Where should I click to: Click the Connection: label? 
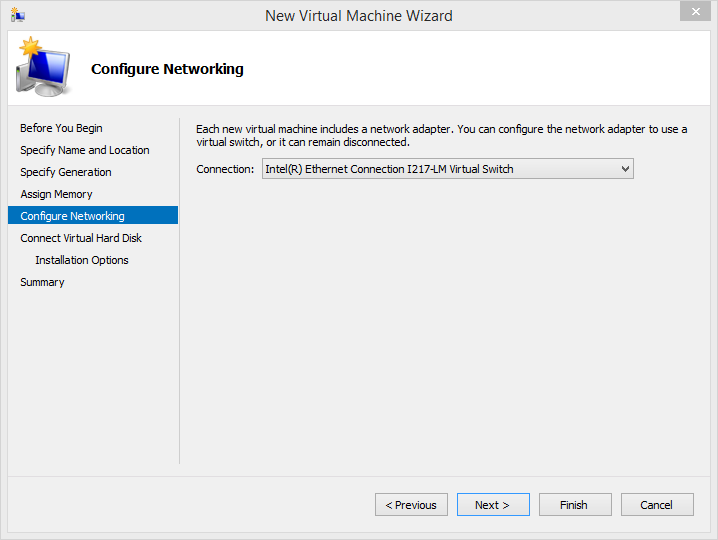(225, 169)
